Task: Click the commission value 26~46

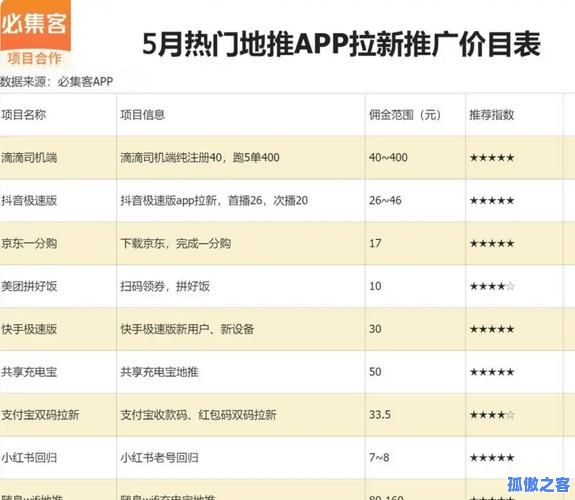Action: (385, 201)
